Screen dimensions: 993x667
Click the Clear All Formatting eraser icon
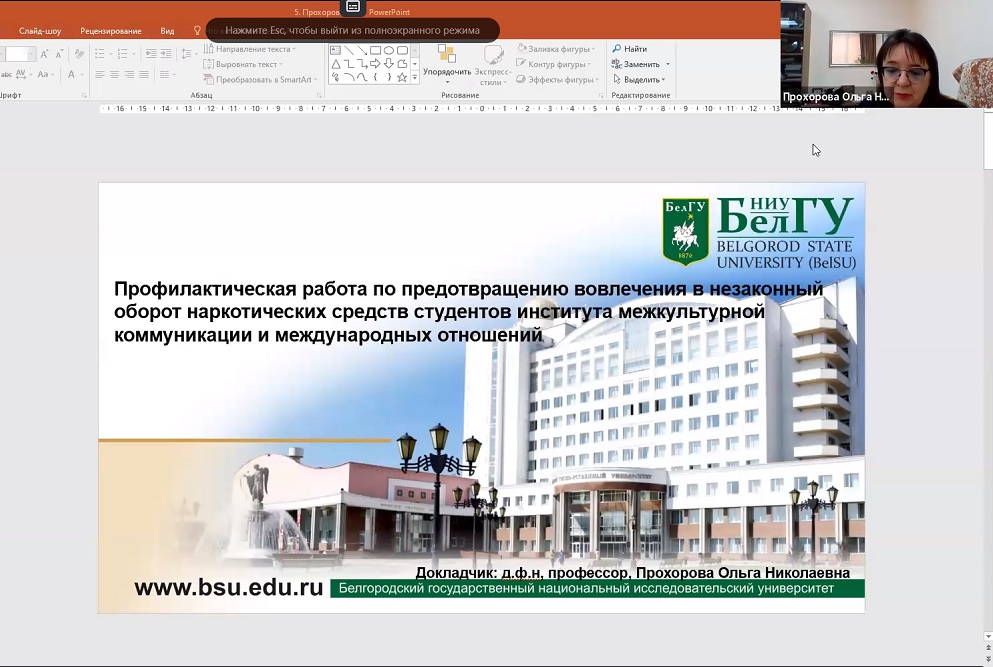click(79, 54)
